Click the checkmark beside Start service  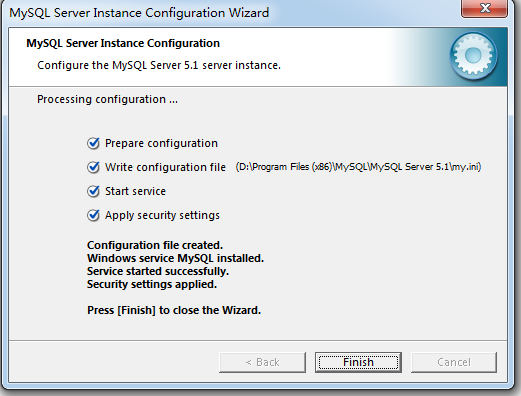click(93, 191)
